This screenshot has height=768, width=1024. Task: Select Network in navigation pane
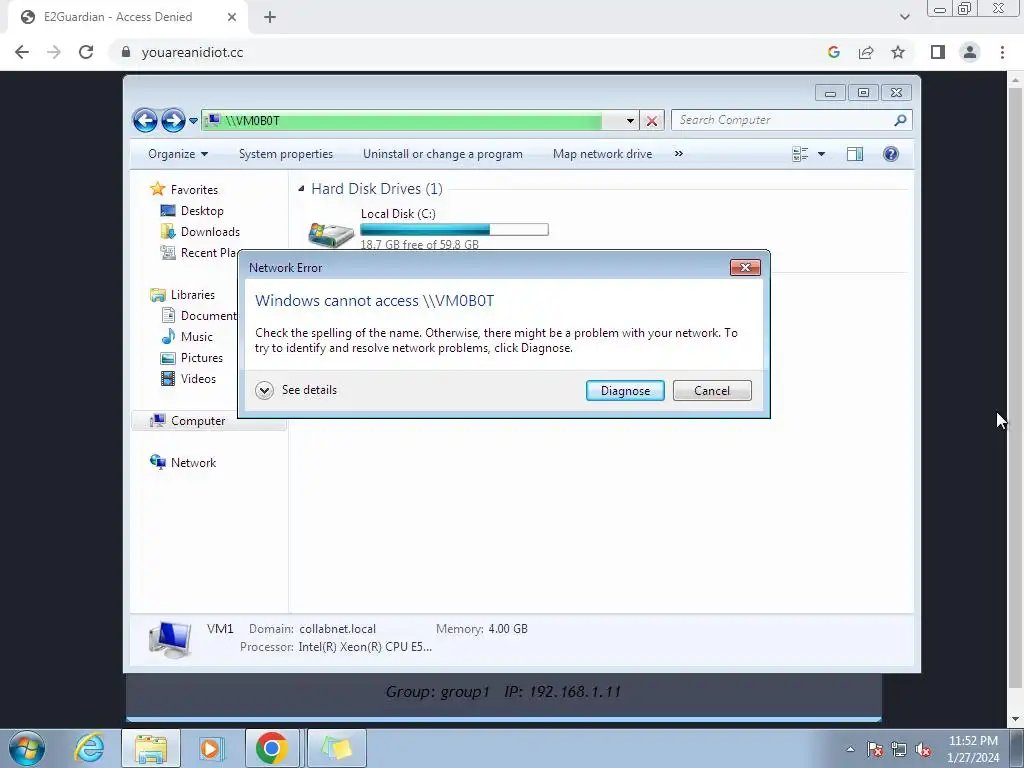[x=193, y=463]
